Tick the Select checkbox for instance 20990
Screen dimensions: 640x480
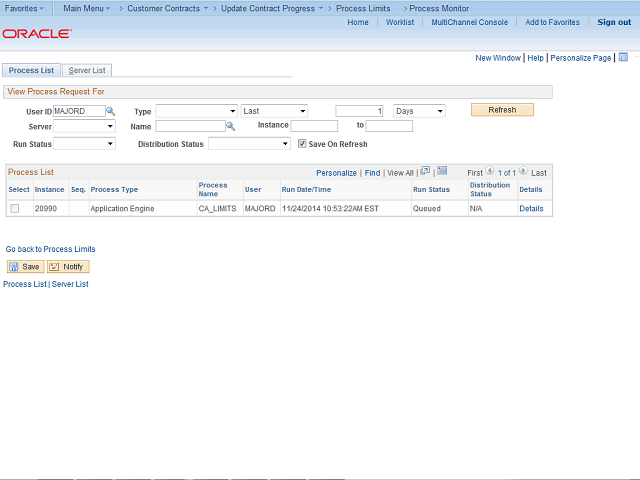coord(15,209)
